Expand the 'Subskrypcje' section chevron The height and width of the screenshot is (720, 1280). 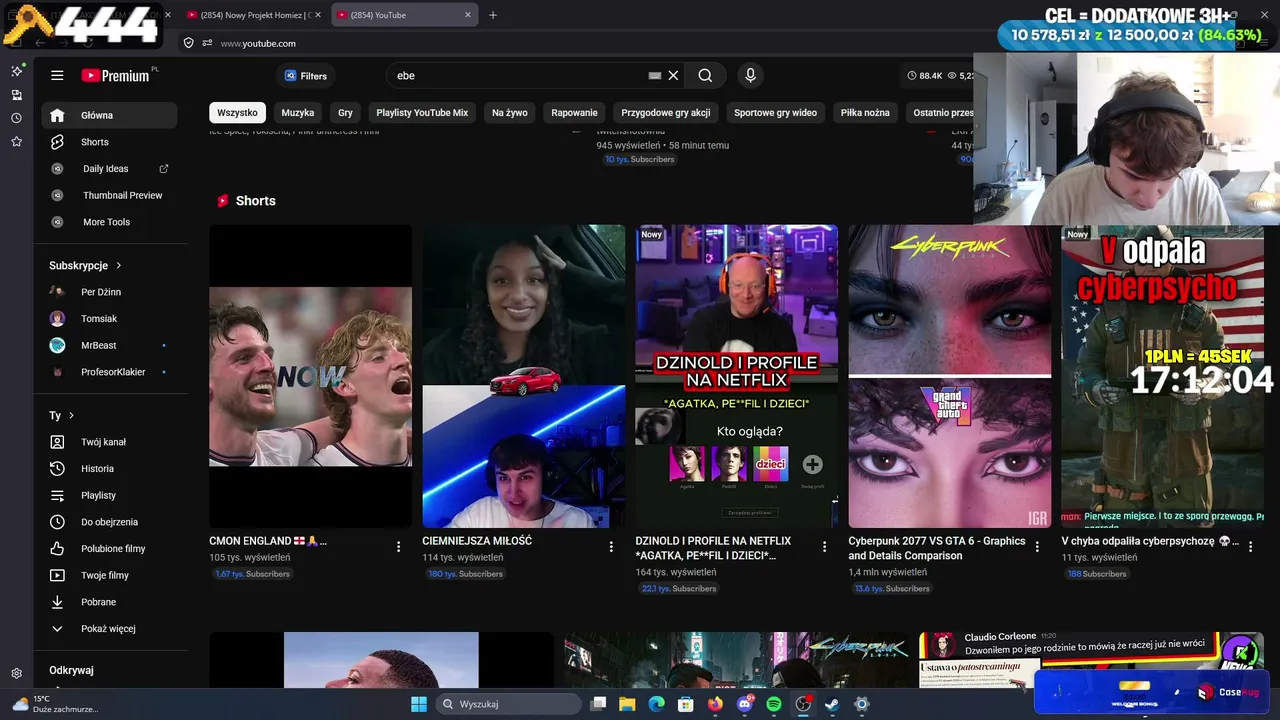(119, 266)
